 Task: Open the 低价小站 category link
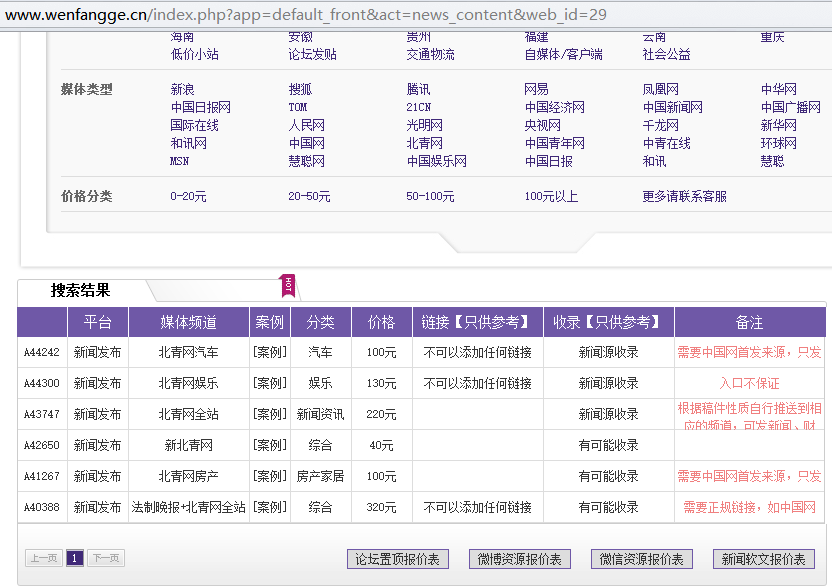[x=194, y=55]
